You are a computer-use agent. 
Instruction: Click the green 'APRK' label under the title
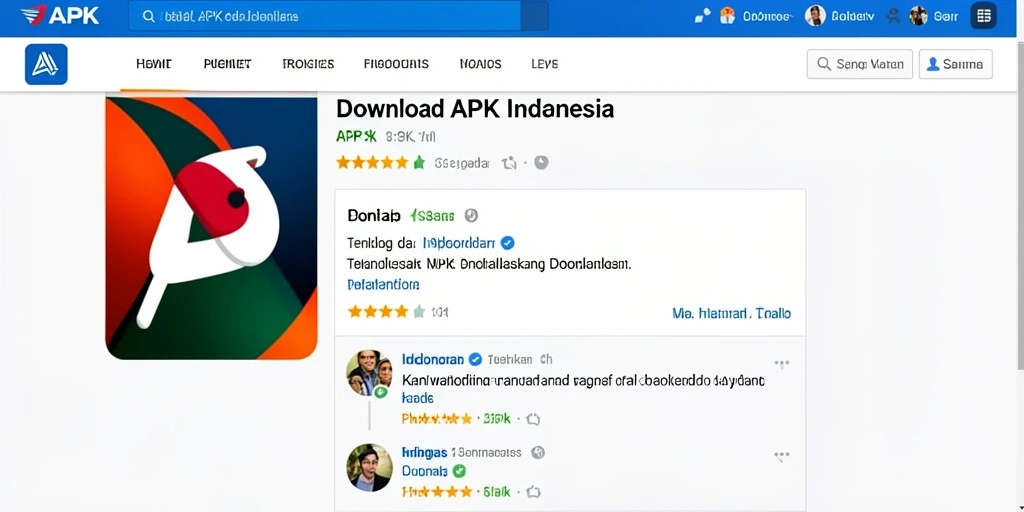click(357, 136)
